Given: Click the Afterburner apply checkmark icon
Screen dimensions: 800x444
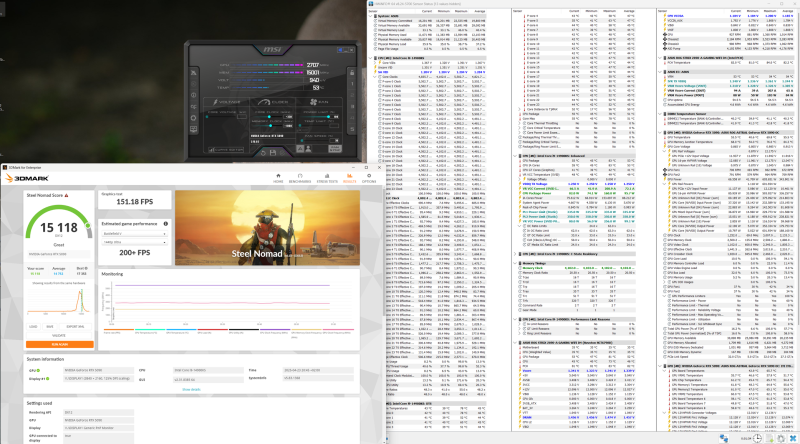Looking at the screenshot, I should point(282,153).
